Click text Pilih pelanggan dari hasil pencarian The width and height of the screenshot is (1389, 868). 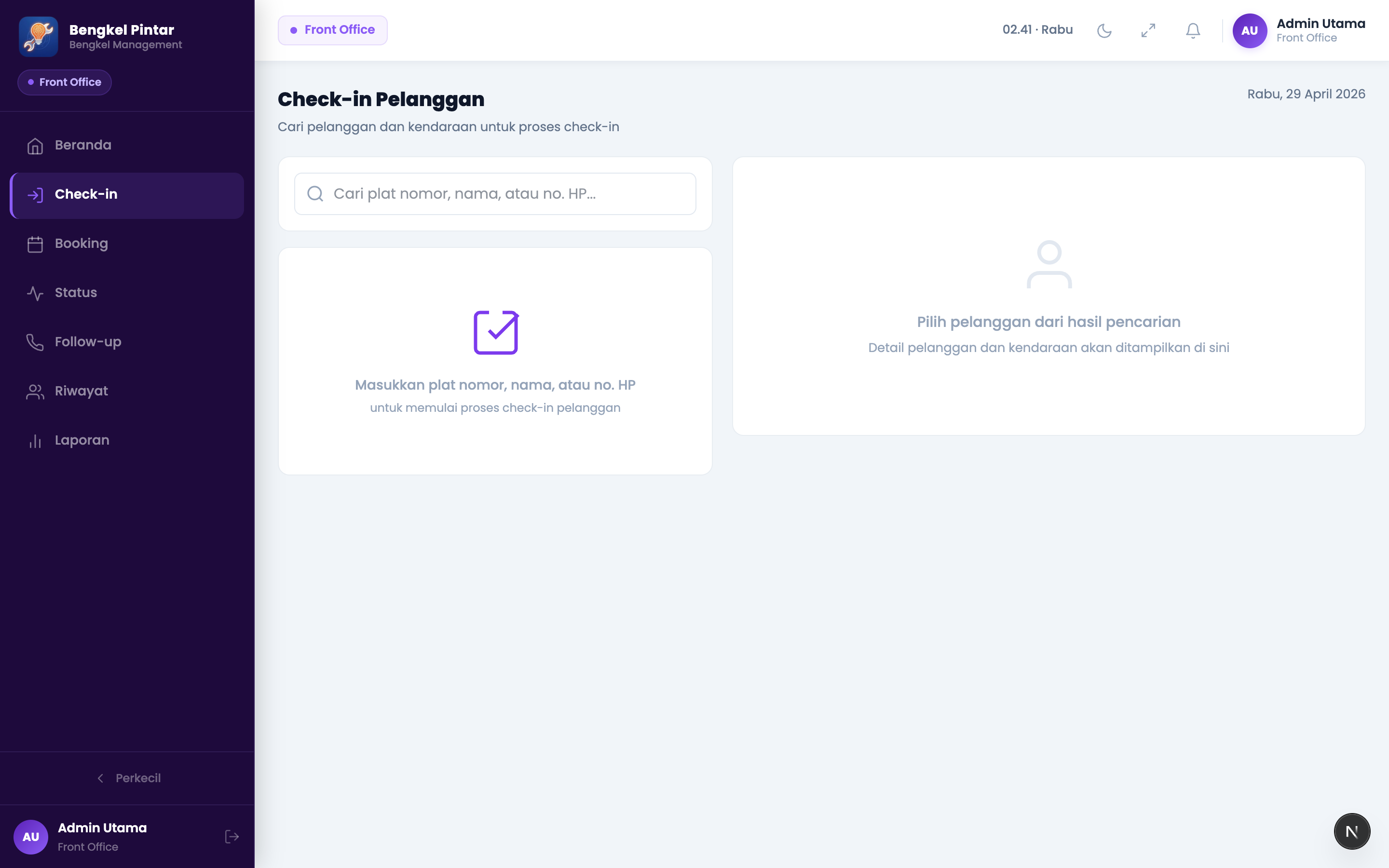click(x=1049, y=322)
